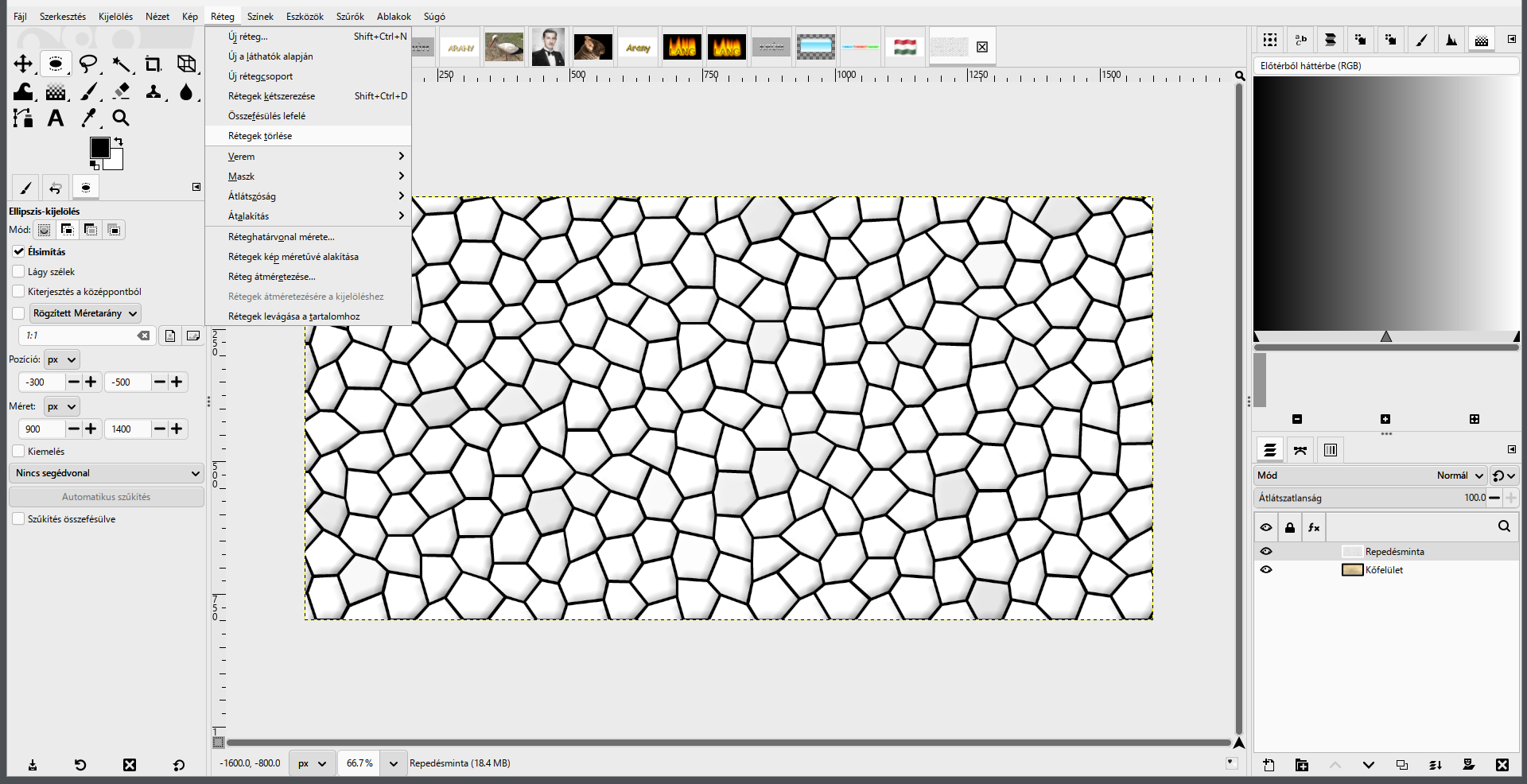Image resolution: width=1527 pixels, height=784 pixels.
Task: Choose Rétegek törlése menu item
Action: coord(308,136)
